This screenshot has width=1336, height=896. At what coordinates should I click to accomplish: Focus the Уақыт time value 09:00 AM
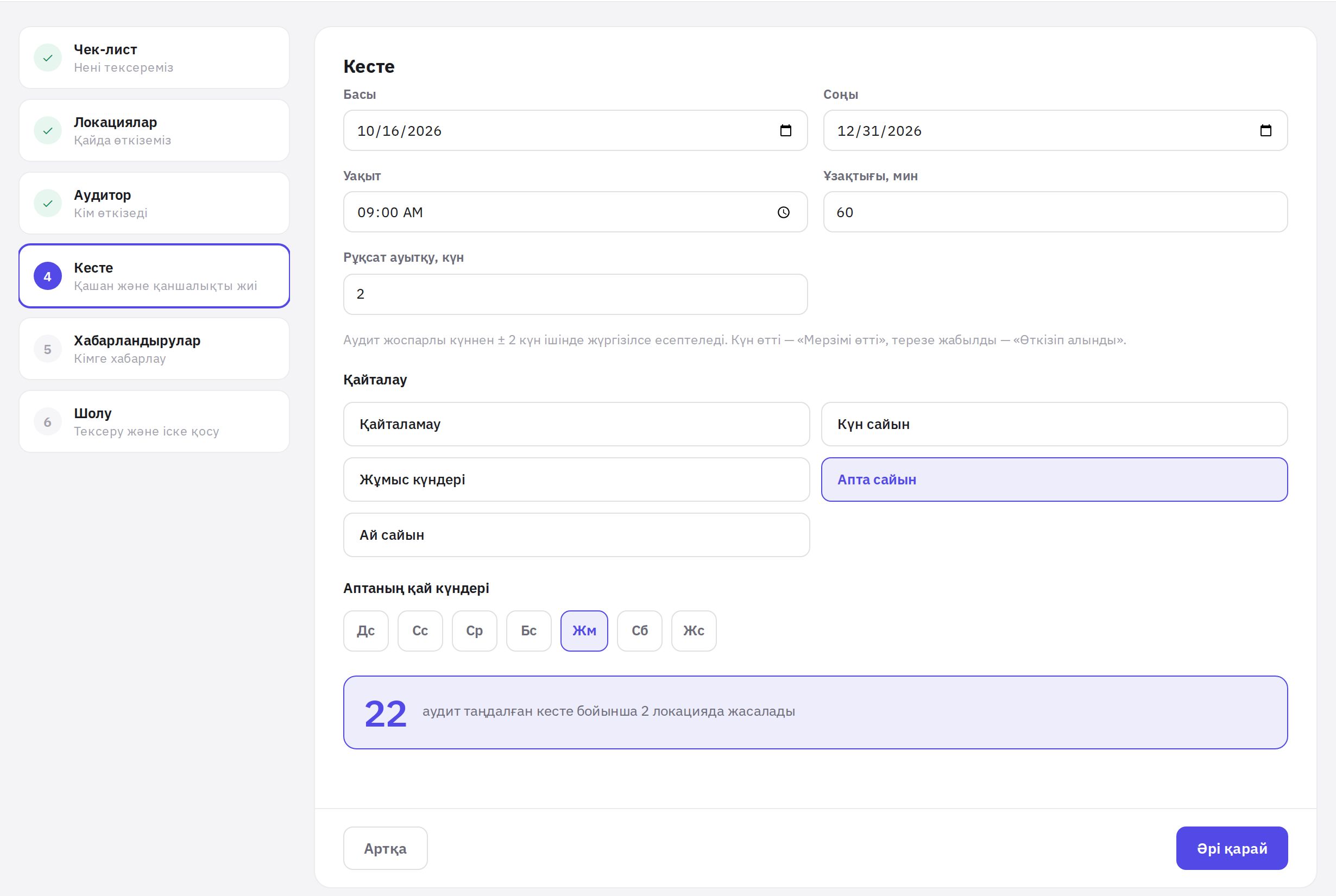[x=390, y=212]
